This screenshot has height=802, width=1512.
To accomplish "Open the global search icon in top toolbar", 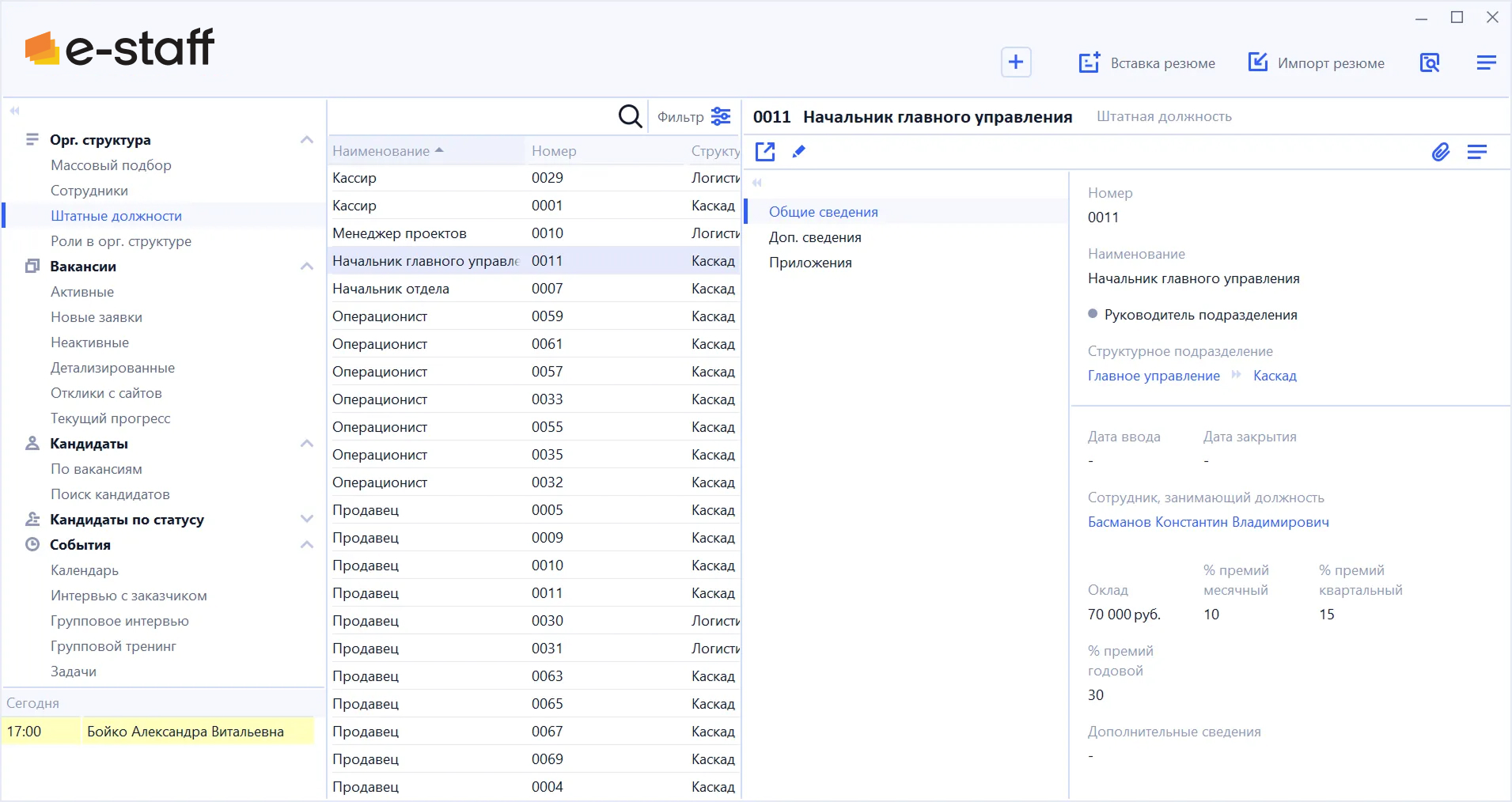I will (1430, 62).
